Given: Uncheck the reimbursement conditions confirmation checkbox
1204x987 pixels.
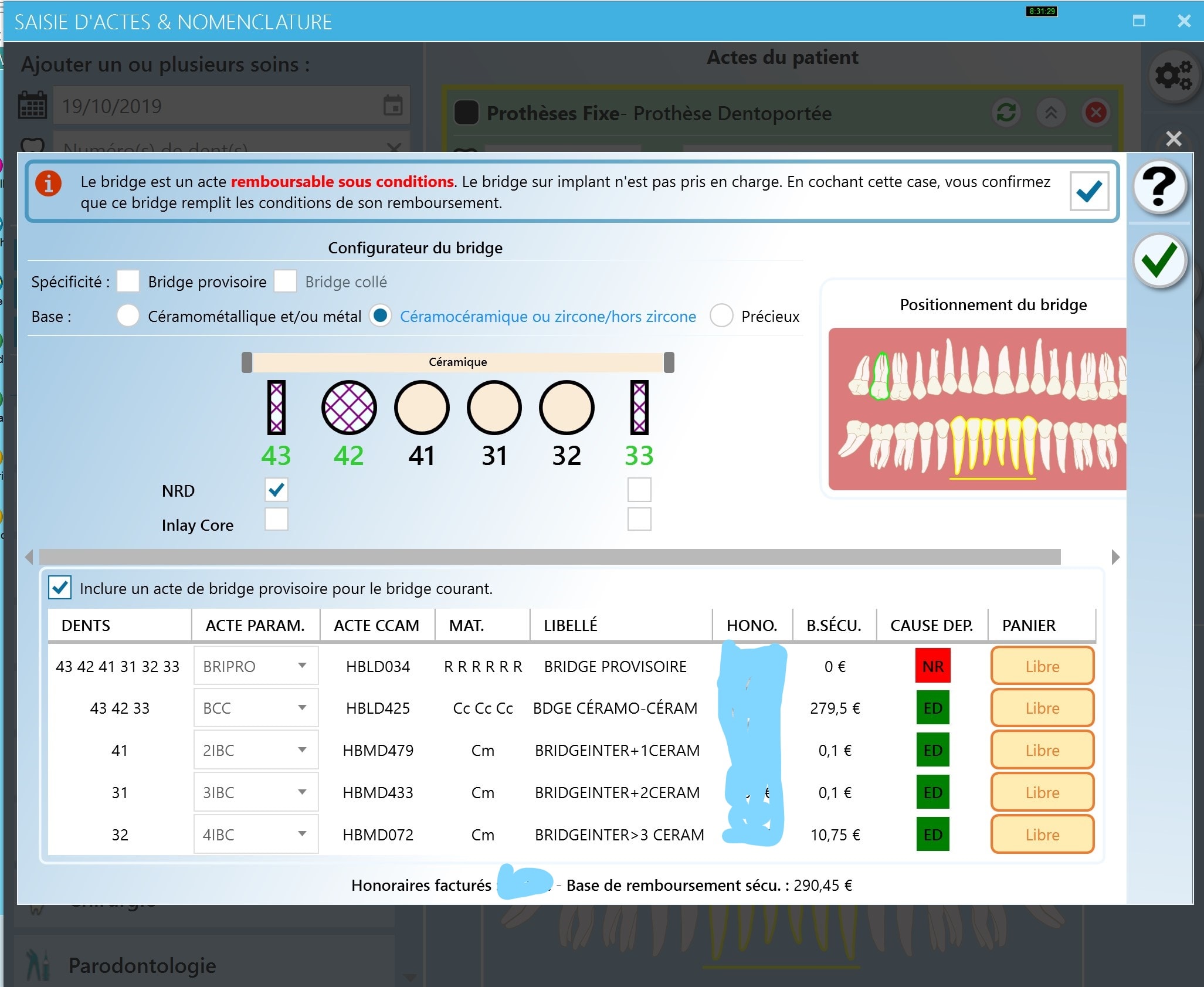Looking at the screenshot, I should point(1089,191).
